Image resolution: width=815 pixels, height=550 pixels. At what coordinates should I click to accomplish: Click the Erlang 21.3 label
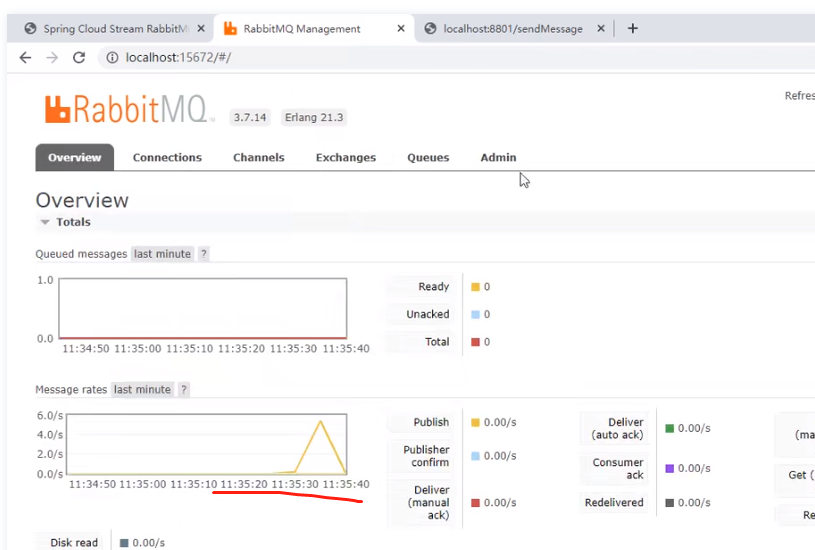click(314, 117)
